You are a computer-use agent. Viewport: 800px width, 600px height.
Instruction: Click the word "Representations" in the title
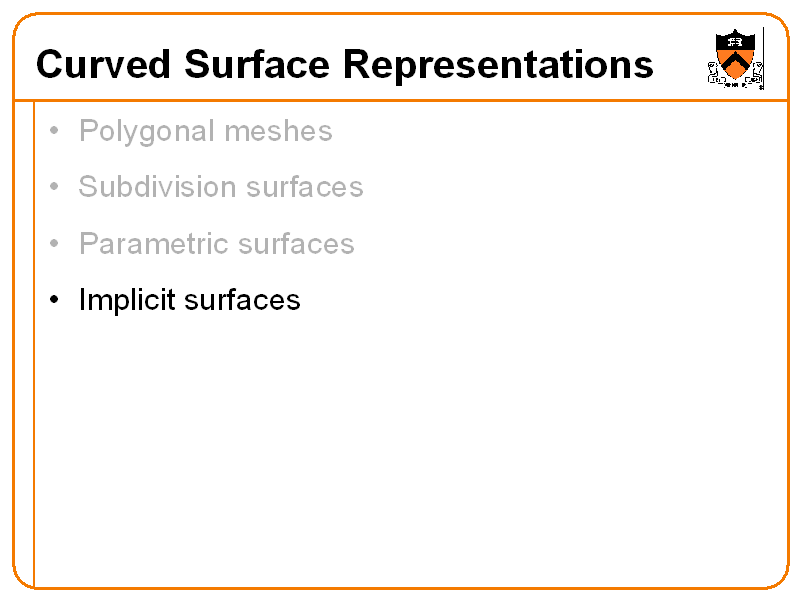tap(499, 65)
